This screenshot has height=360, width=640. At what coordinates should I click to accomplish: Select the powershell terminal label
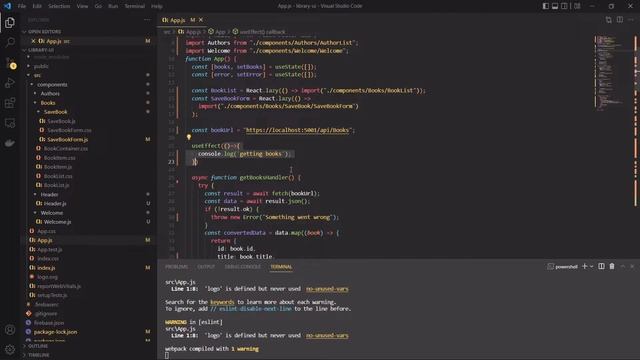pos(562,267)
